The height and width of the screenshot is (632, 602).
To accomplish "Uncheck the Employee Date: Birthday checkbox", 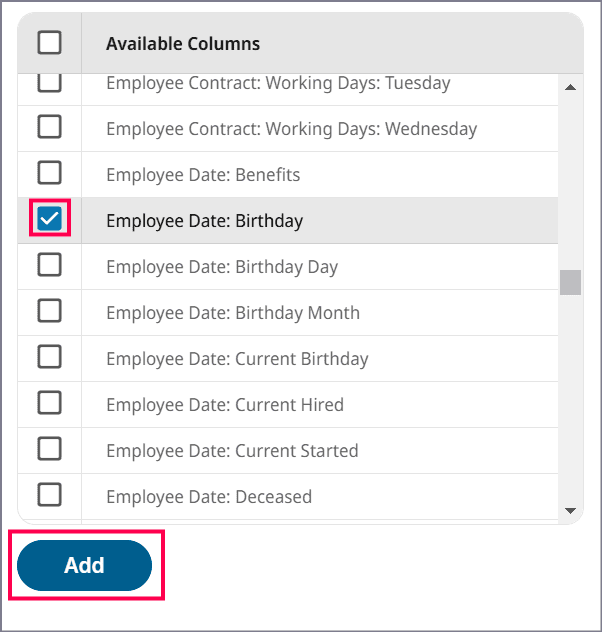I will pyautogui.click(x=49, y=219).
